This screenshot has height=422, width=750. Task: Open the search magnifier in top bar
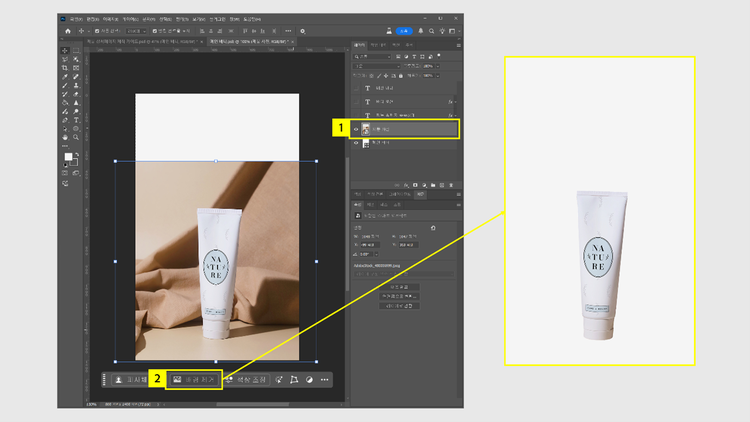coord(431,31)
